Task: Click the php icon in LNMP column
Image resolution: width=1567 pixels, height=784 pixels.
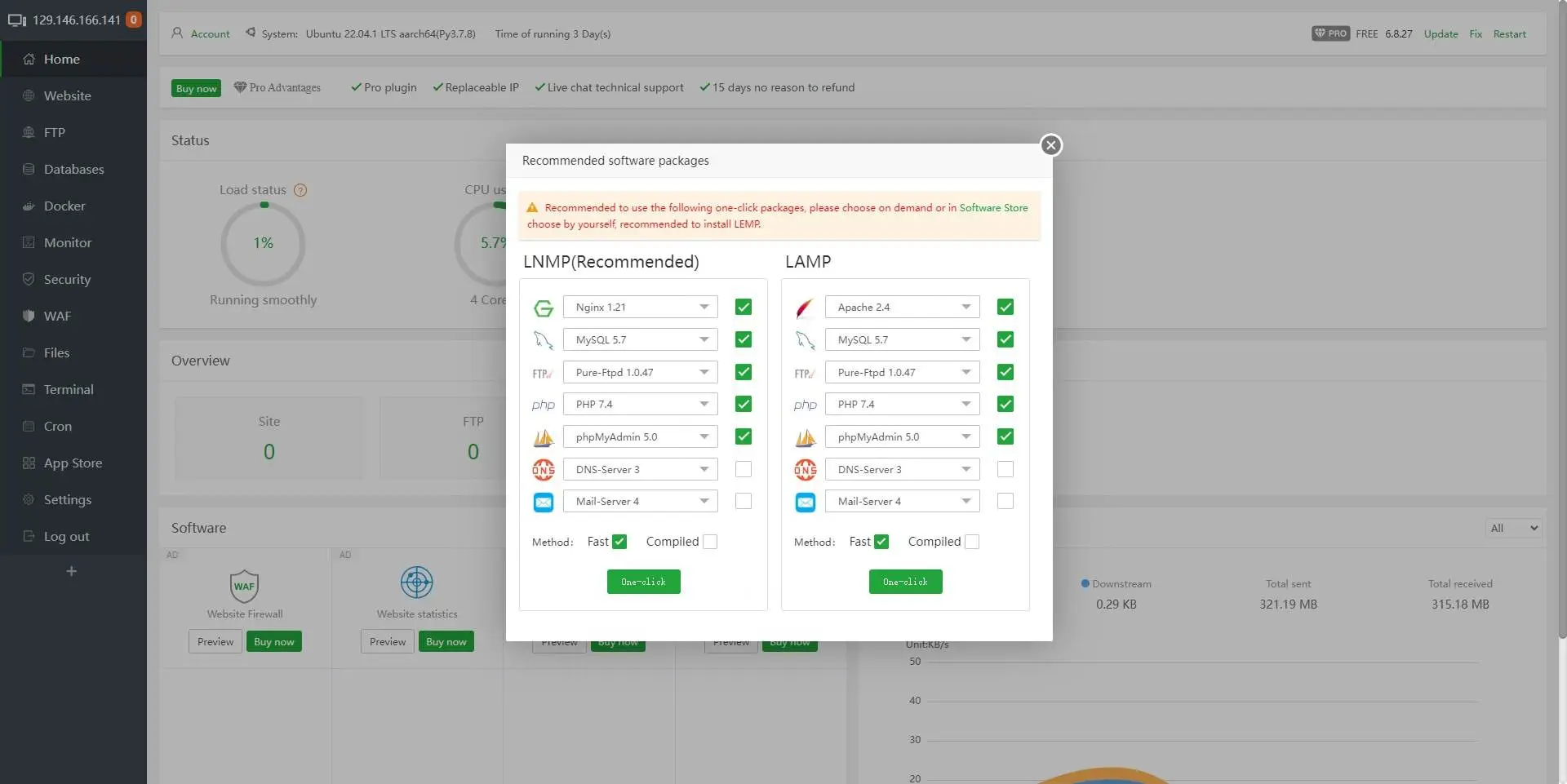Action: point(544,405)
